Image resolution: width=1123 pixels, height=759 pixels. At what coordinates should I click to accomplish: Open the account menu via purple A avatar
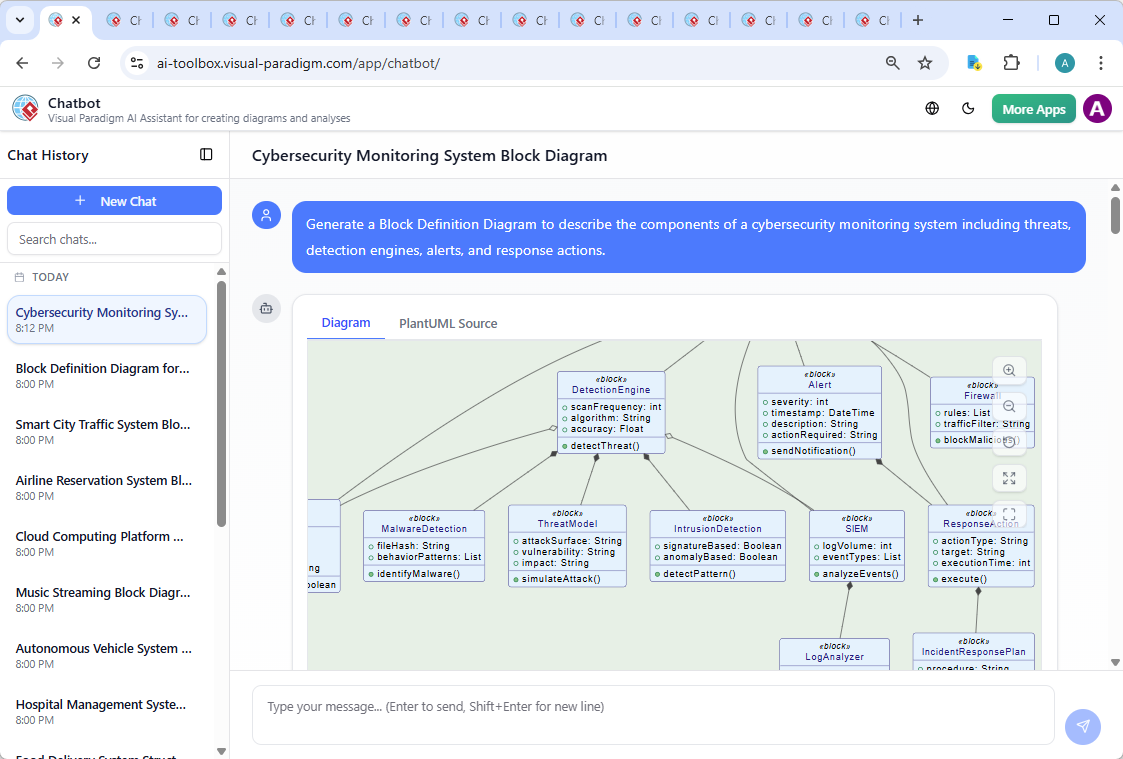(x=1097, y=108)
